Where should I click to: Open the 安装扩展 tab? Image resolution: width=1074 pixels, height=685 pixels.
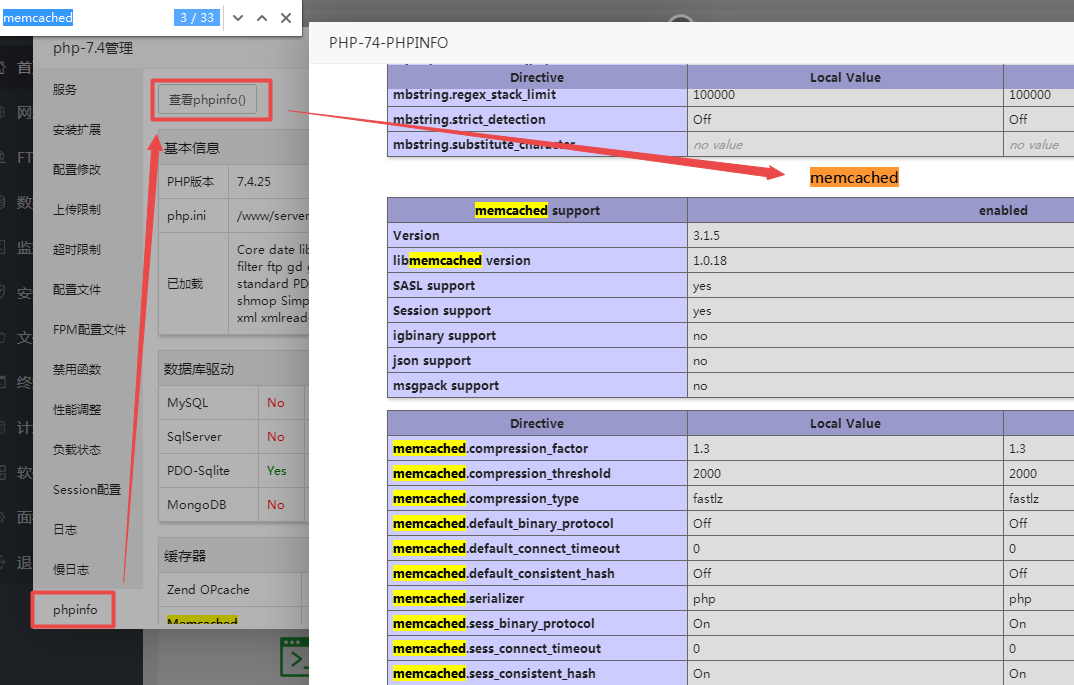[x=77, y=129]
